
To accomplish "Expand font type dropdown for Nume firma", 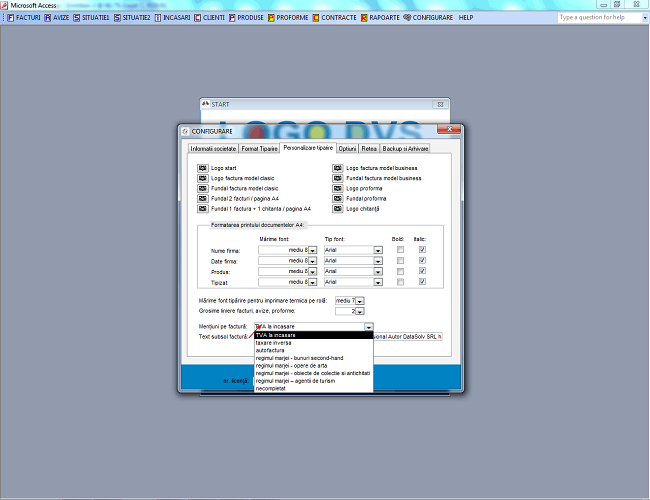I will click(x=378, y=250).
